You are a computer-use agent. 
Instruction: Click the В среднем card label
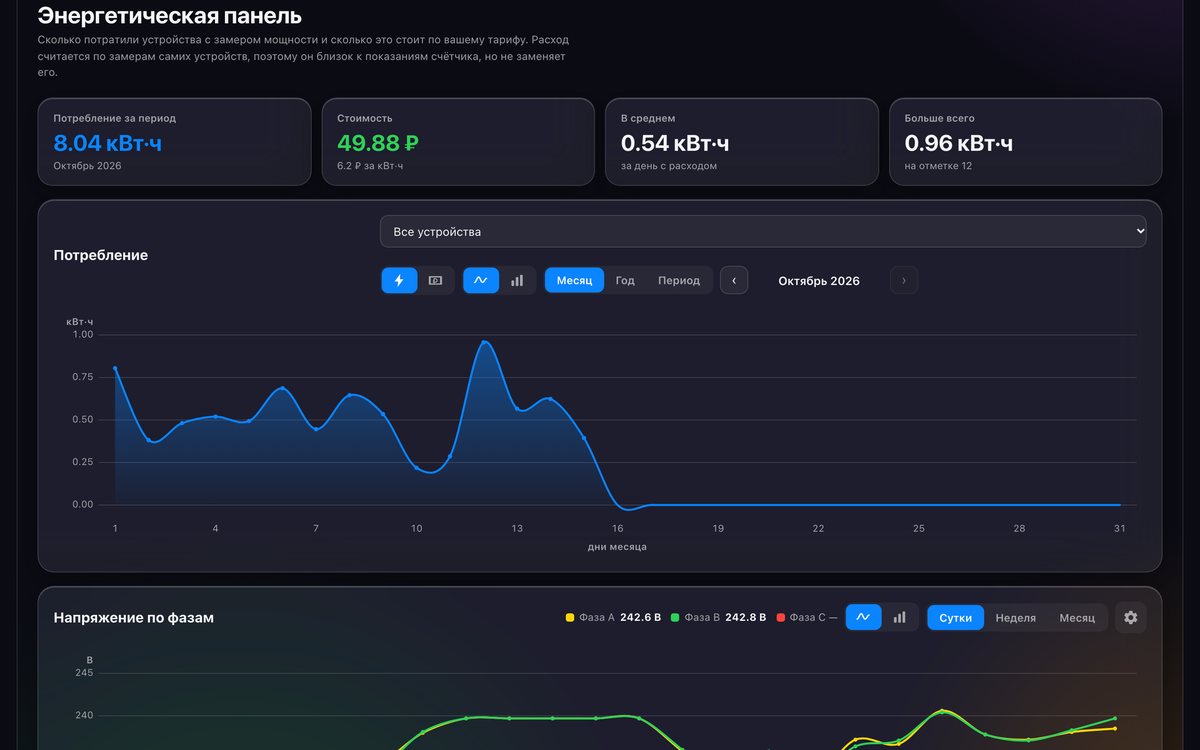648,118
